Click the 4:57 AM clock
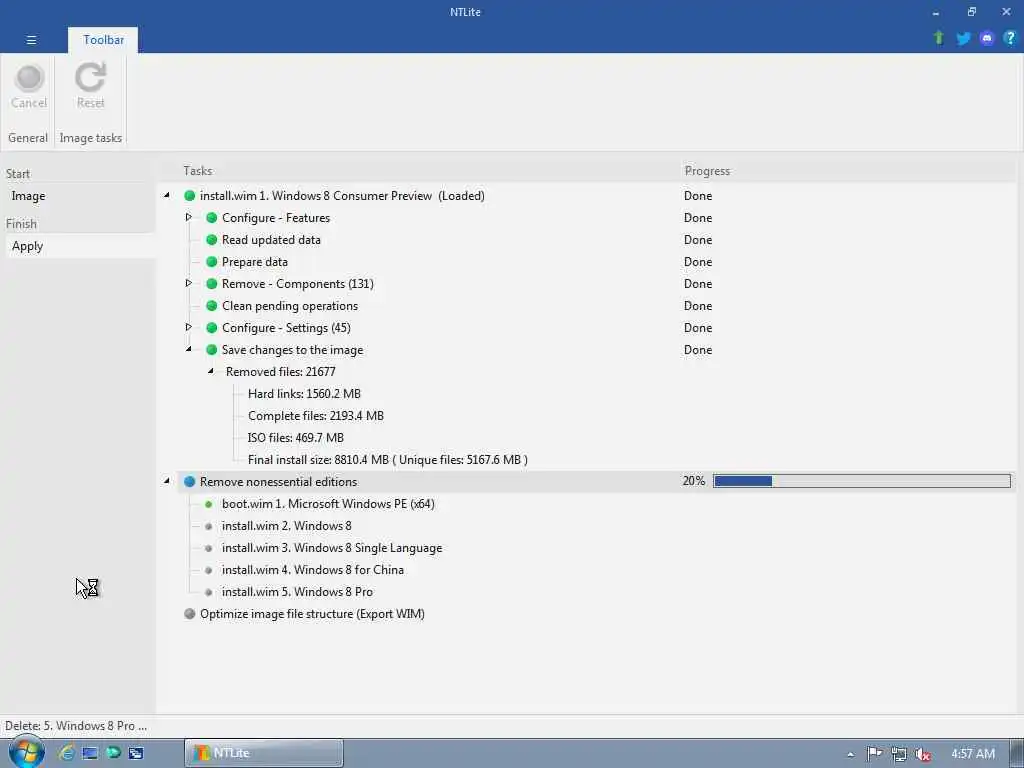 point(972,754)
